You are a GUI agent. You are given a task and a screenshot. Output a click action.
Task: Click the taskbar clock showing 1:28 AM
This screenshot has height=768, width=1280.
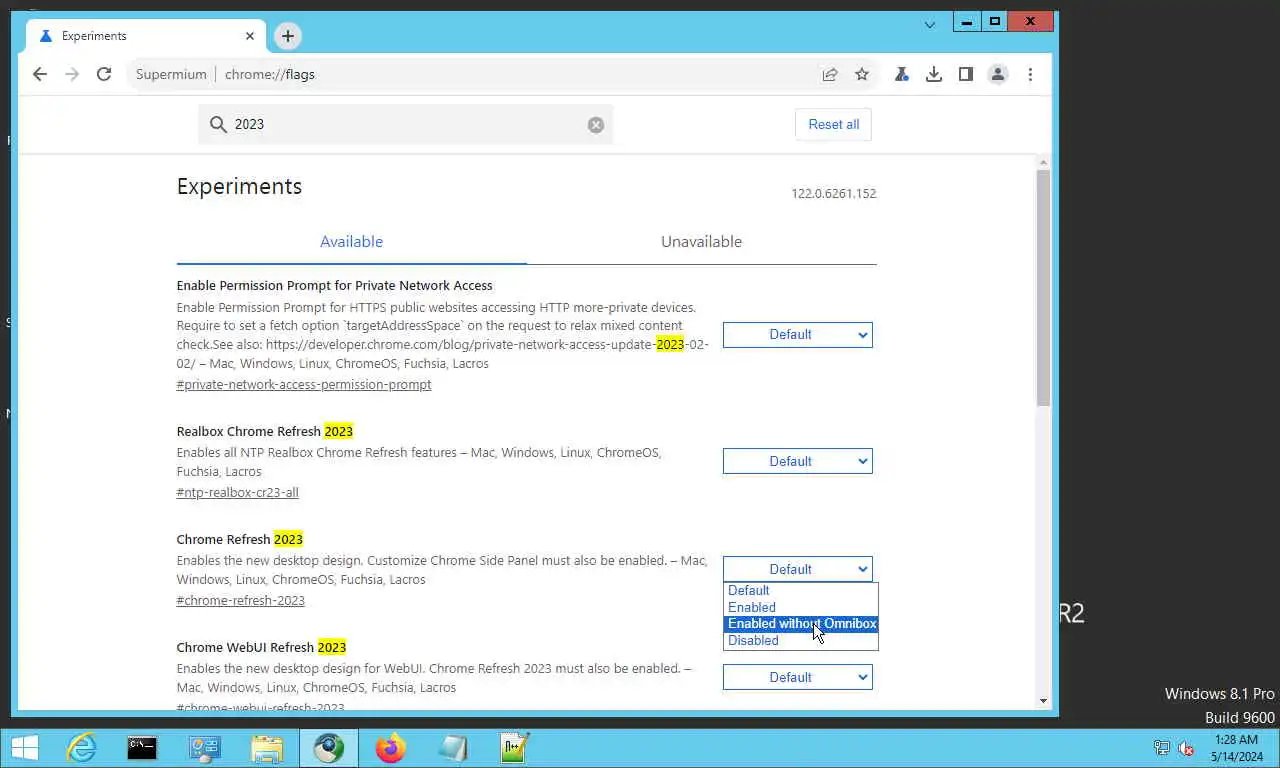coord(1236,748)
